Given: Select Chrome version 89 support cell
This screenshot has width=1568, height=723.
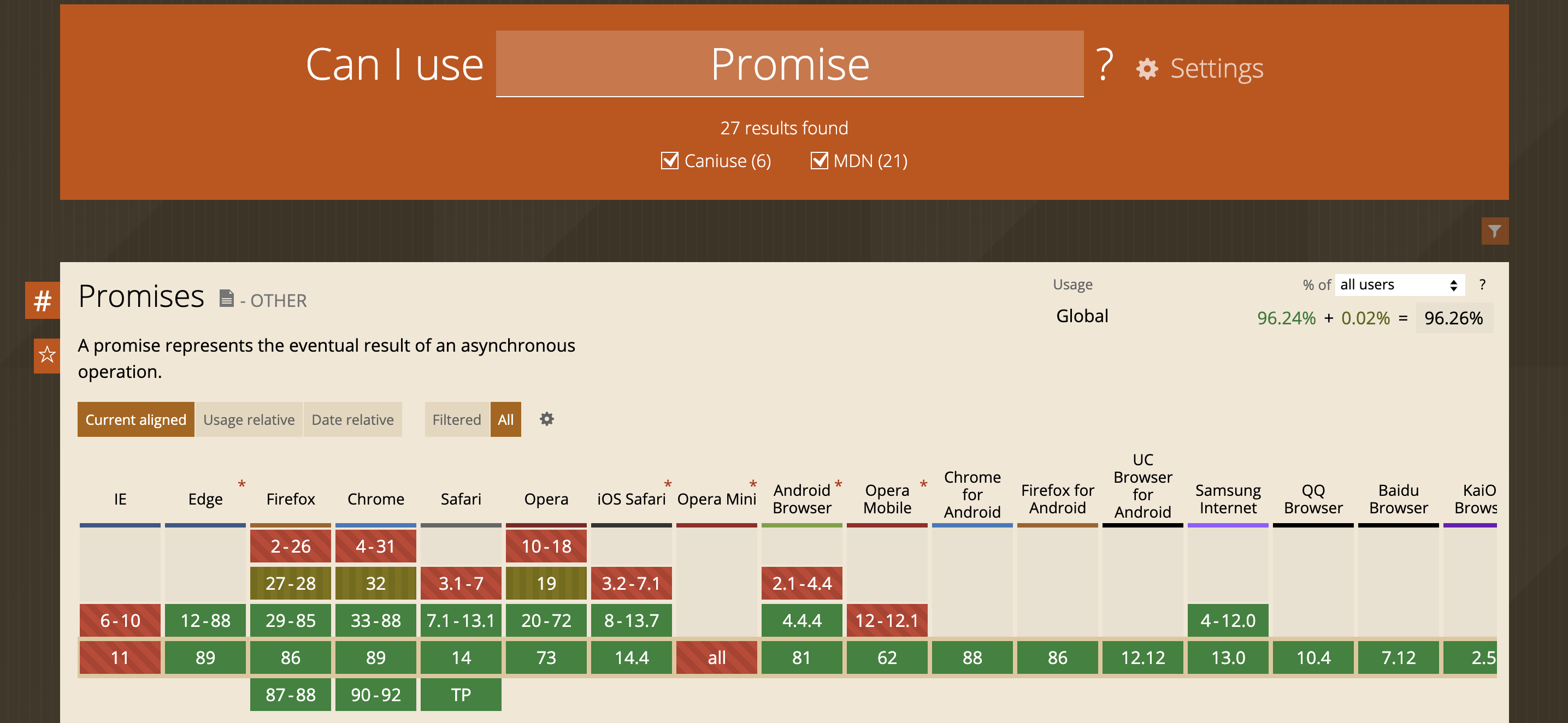Looking at the screenshot, I should pos(375,658).
